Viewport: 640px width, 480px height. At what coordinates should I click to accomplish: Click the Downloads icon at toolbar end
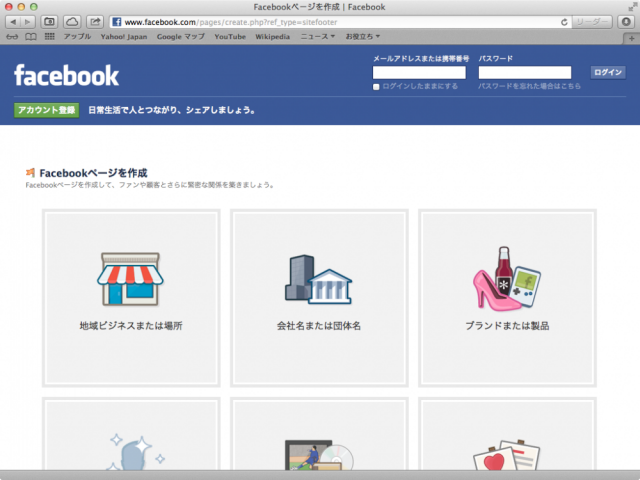click(x=626, y=22)
